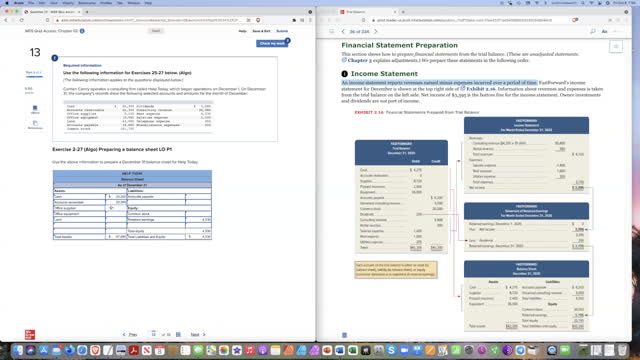Image resolution: width=640 pixels, height=360 pixels.
Task: Open Finder from the Dock
Action: [18, 350]
